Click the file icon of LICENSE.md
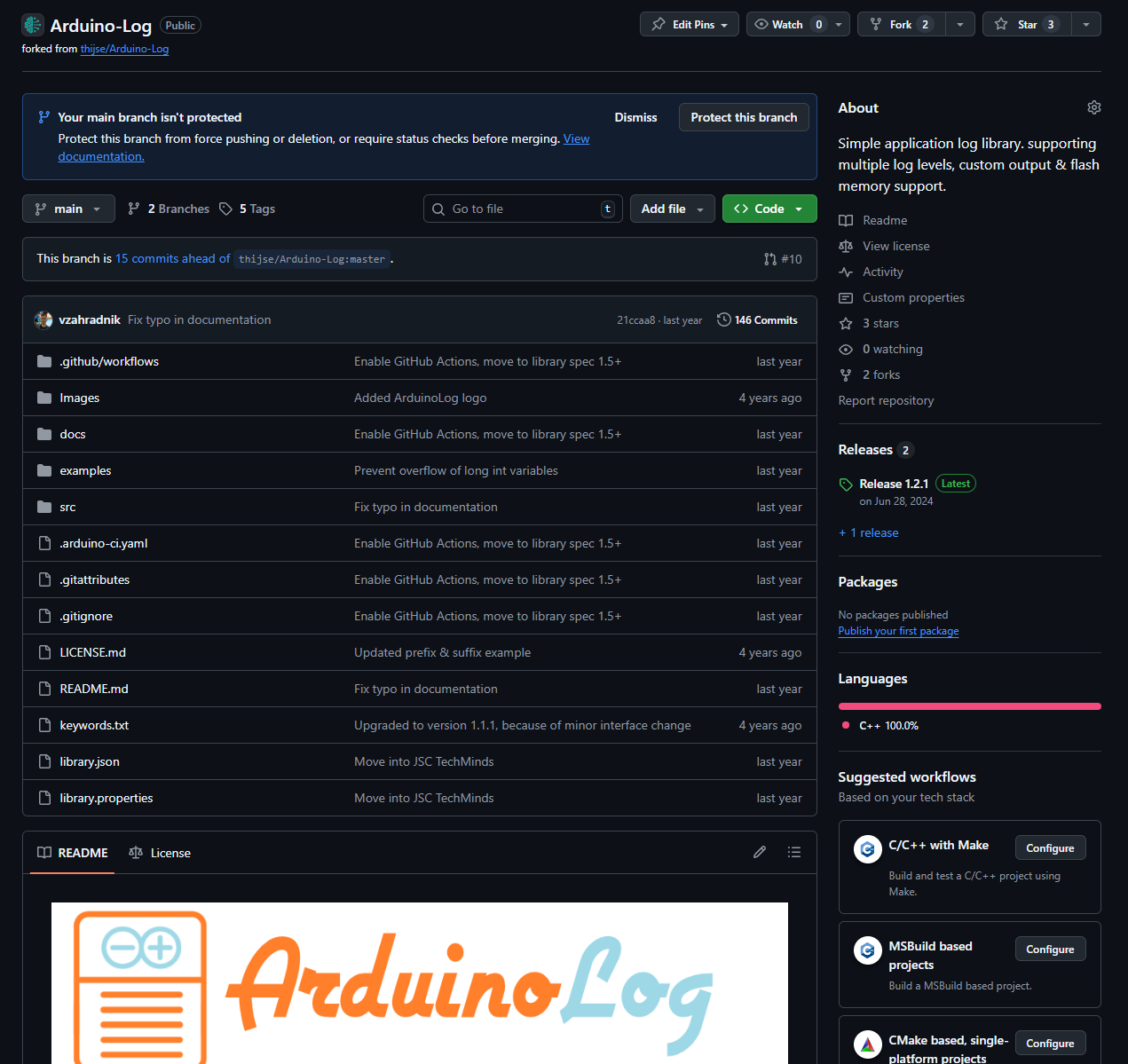The image size is (1128, 1064). coord(44,652)
